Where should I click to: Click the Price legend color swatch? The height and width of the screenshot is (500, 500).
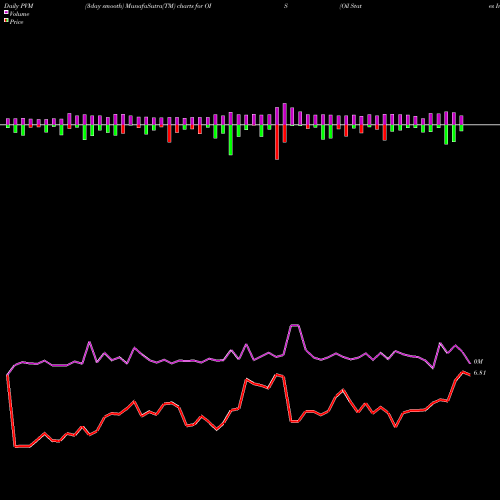click(x=6, y=21)
